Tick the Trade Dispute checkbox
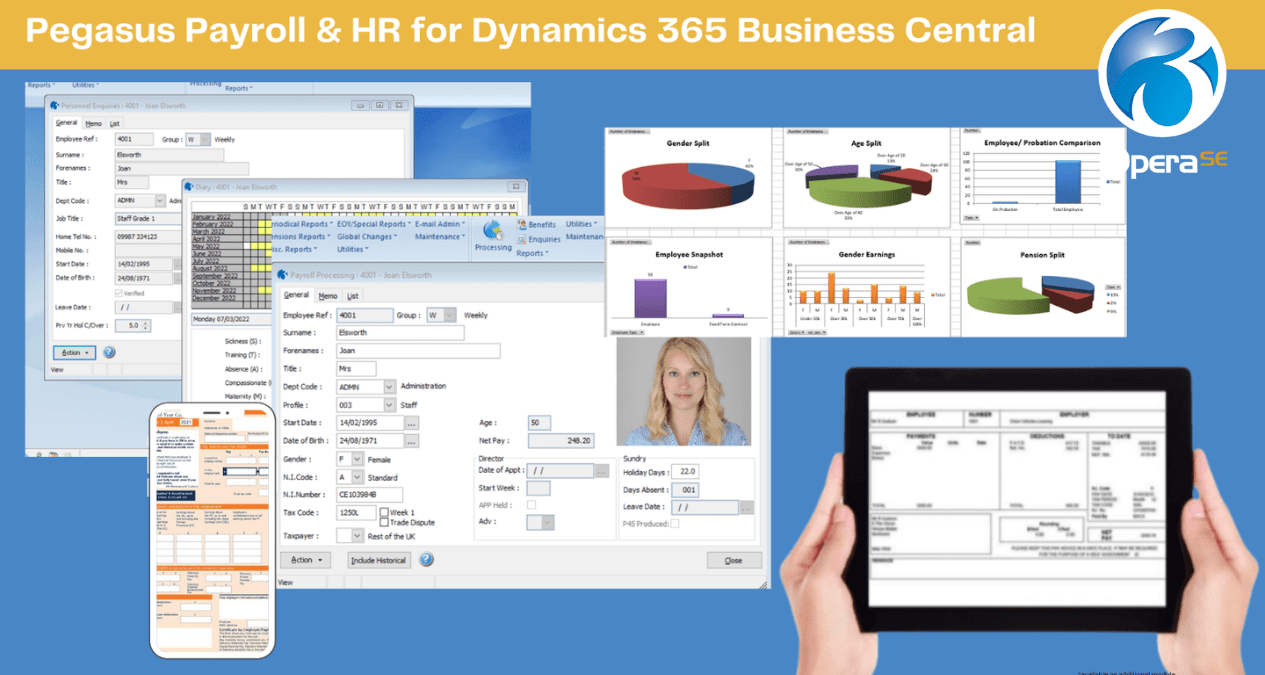The image size is (1265, 675). tap(383, 522)
